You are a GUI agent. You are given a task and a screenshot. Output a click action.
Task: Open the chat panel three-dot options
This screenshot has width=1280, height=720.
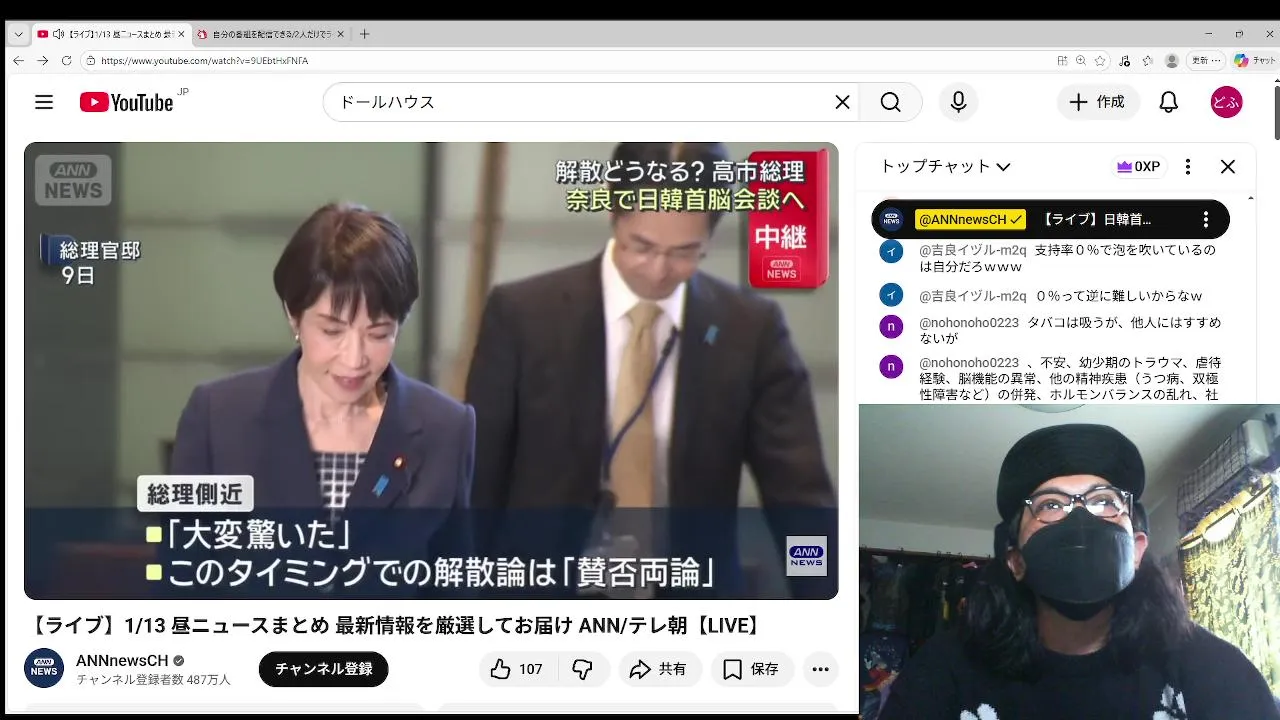coord(1188,167)
